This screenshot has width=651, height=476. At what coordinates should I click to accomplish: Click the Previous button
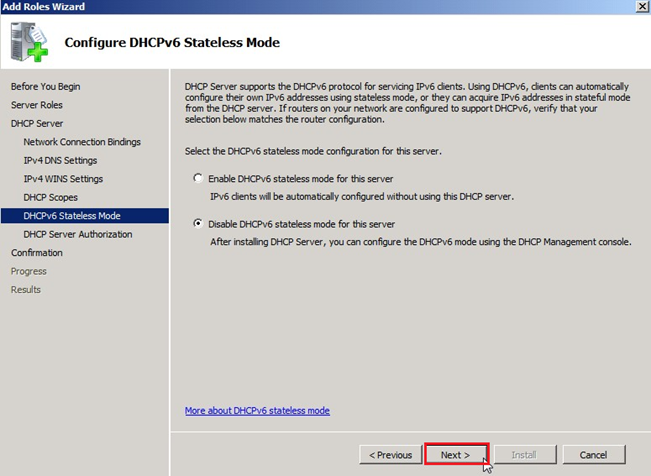(390, 455)
